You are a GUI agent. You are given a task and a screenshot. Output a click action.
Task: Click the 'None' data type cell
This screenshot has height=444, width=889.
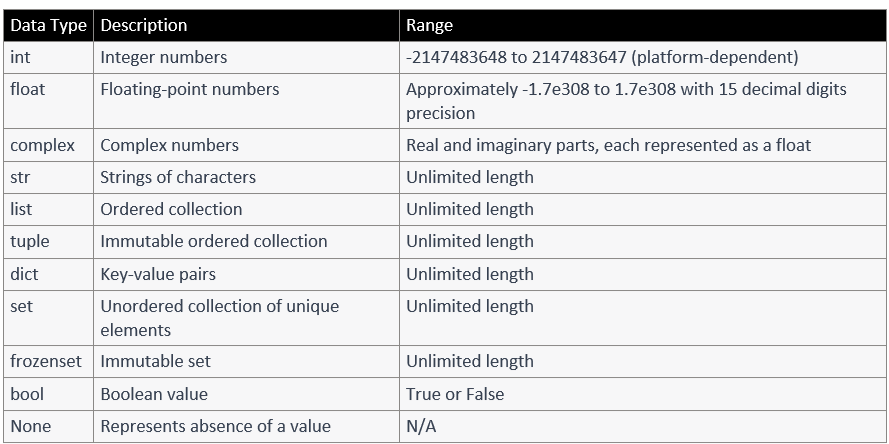click(x=48, y=426)
